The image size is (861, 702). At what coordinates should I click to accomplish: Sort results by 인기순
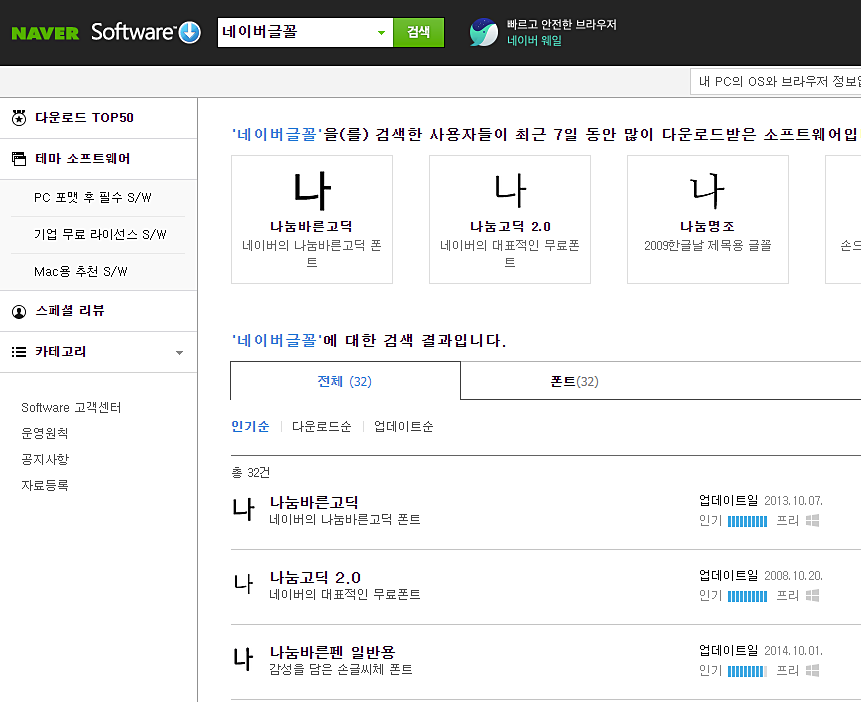(250, 426)
